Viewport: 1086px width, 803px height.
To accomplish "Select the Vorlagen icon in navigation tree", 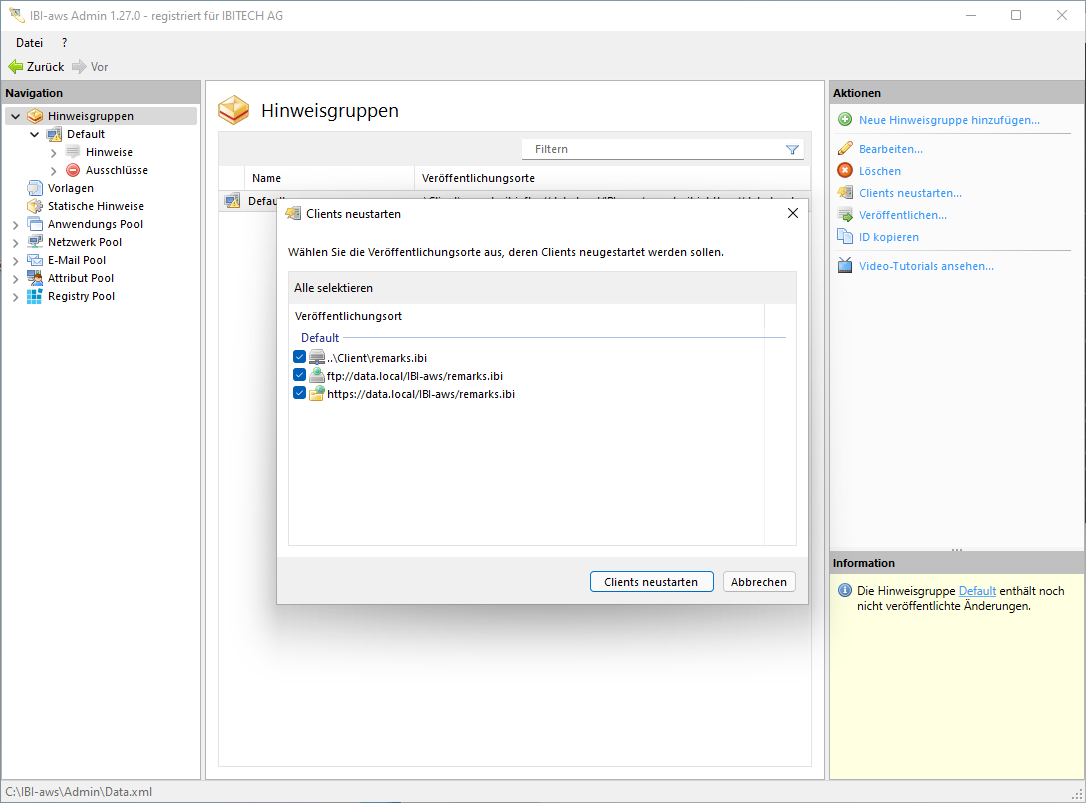I will [x=35, y=188].
